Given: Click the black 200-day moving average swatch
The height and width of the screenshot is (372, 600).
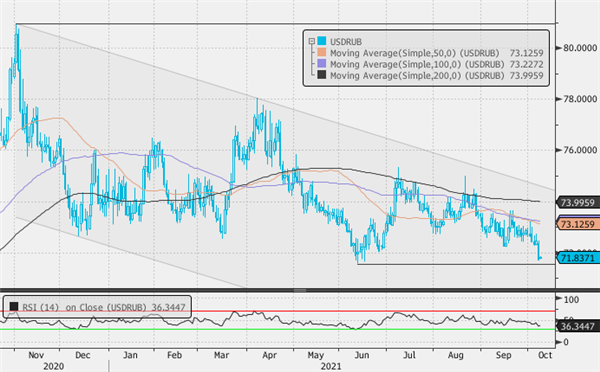Looking at the screenshot, I should tap(322, 75).
